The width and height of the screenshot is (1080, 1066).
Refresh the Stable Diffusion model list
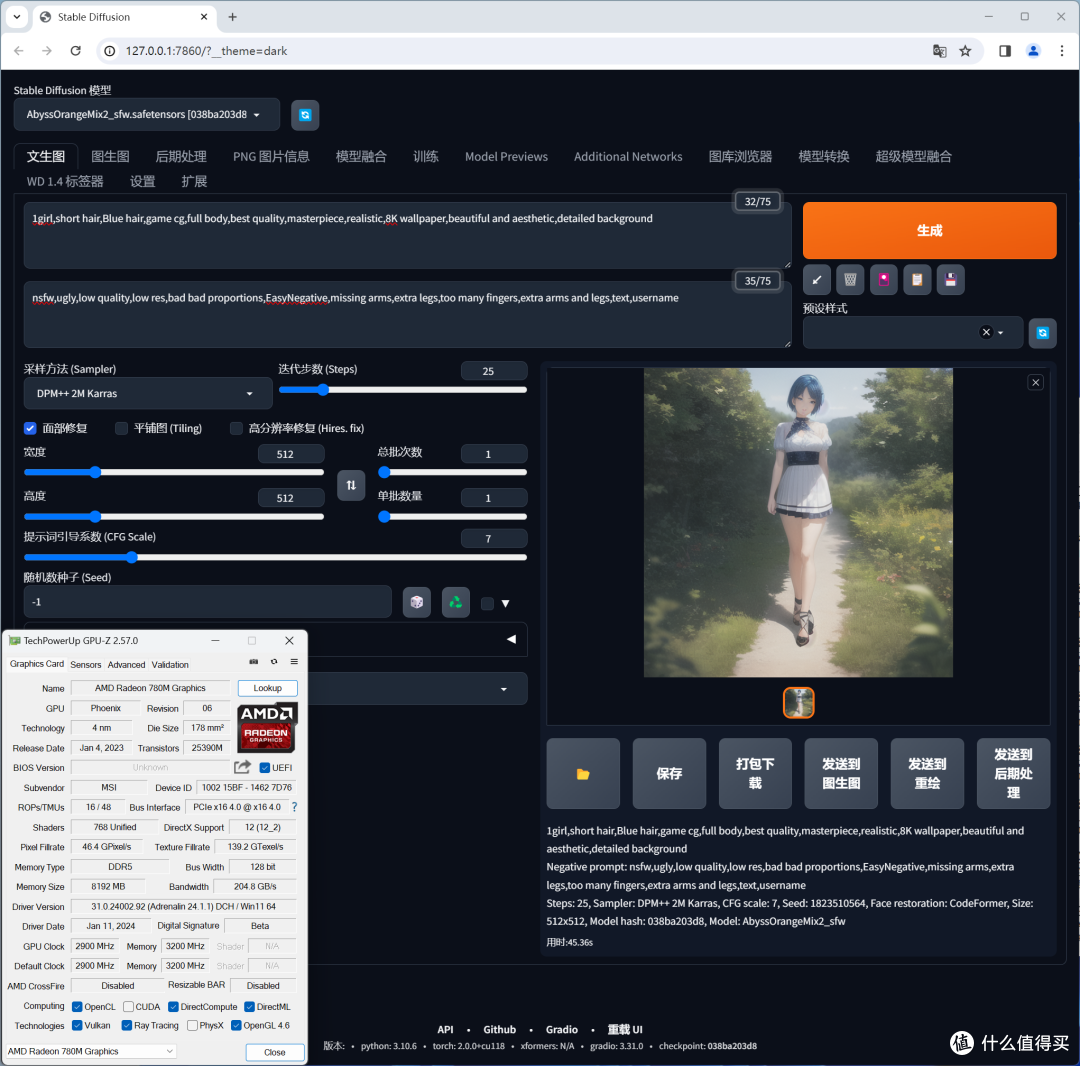click(304, 115)
